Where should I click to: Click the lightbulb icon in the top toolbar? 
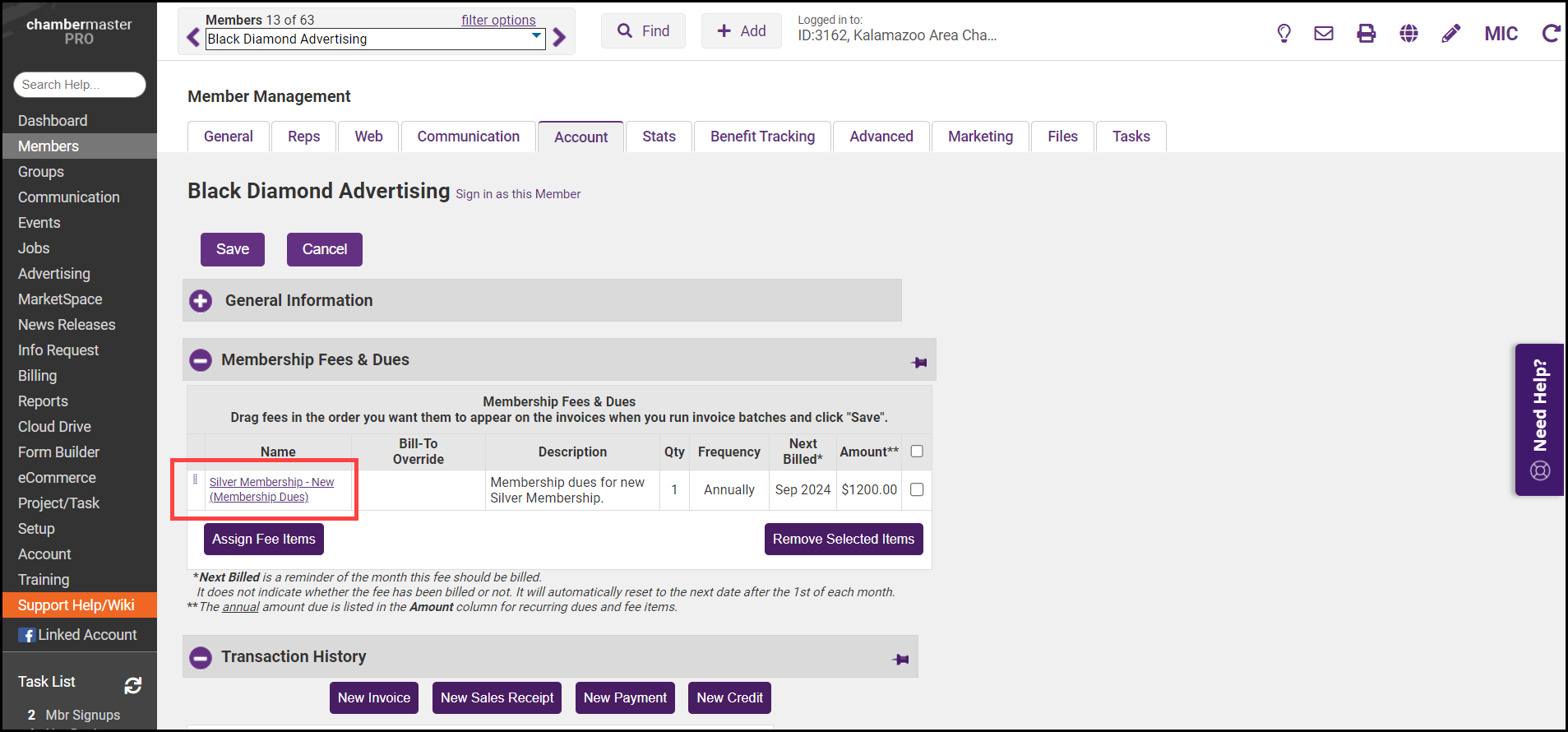[1284, 34]
